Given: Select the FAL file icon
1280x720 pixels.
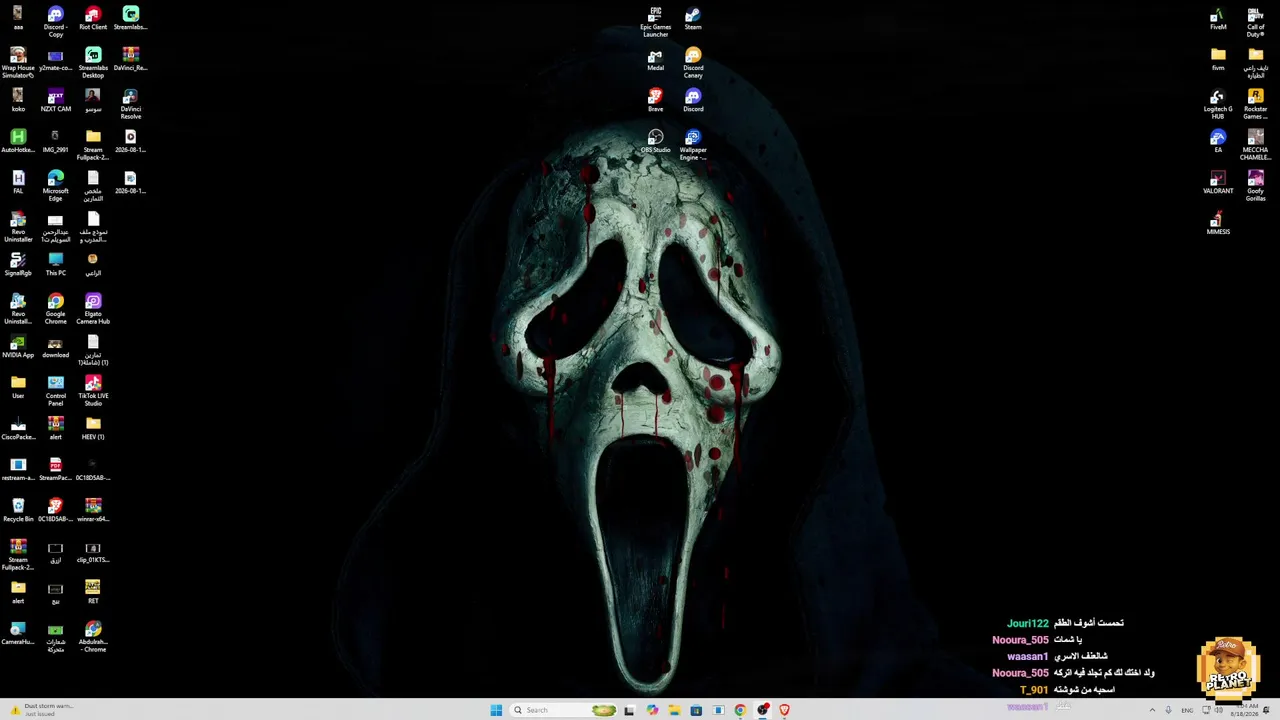Looking at the screenshot, I should [18, 182].
